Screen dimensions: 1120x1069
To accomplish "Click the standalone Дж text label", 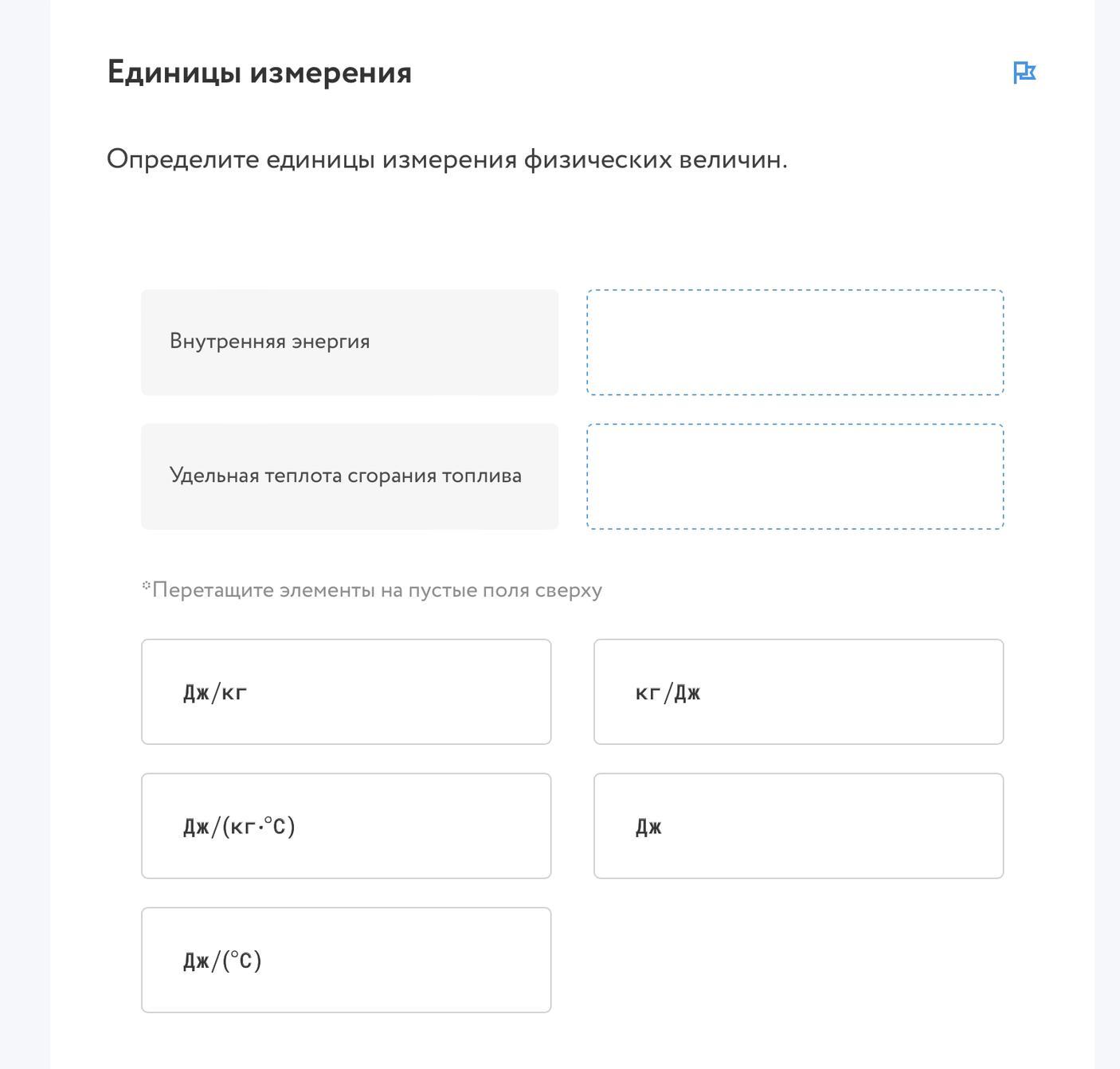I will [648, 827].
